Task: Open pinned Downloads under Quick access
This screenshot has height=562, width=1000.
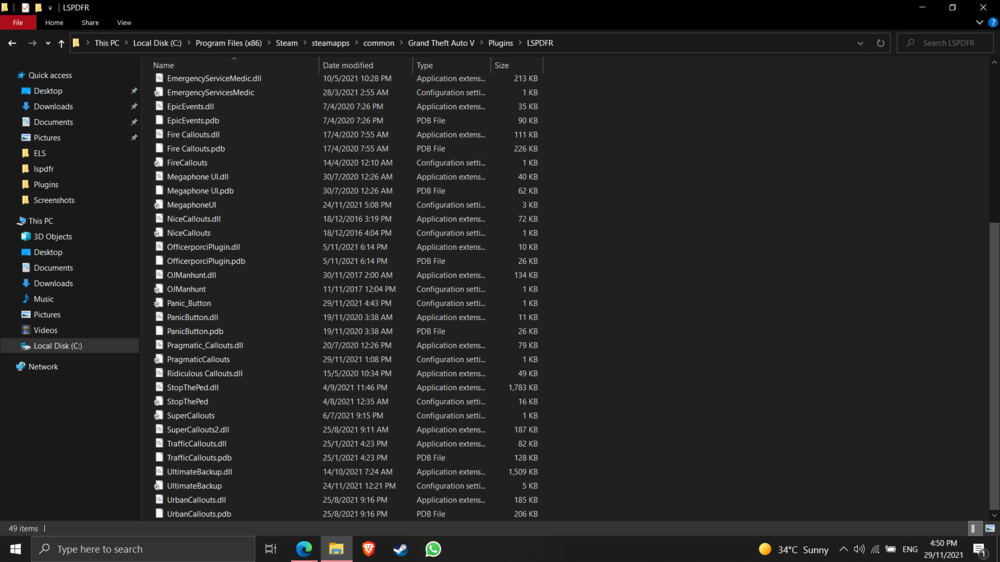Action: (53, 107)
